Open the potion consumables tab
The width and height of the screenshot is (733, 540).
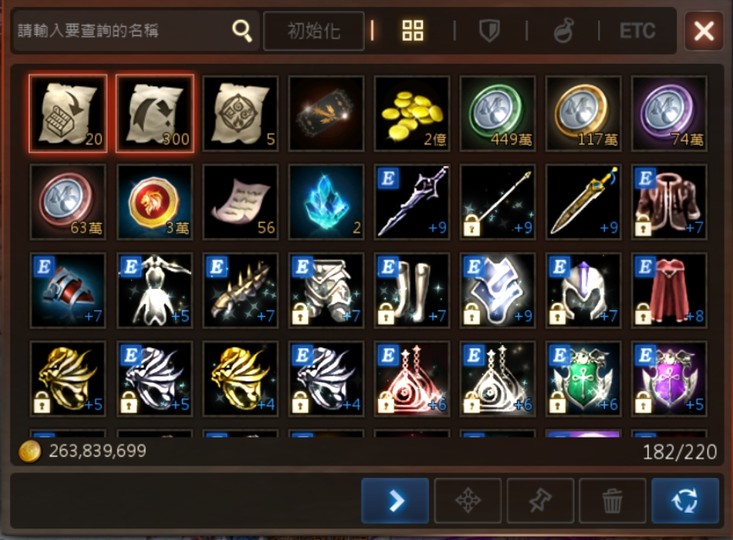563,31
